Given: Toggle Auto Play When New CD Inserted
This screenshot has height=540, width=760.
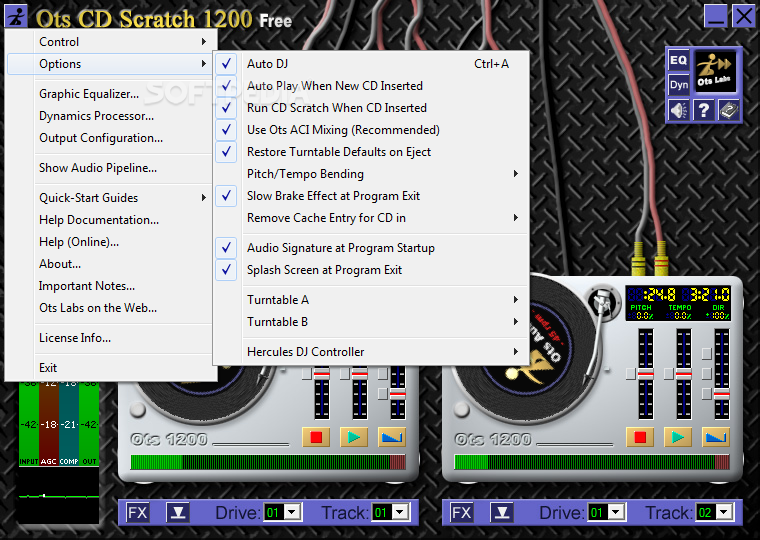Looking at the screenshot, I should (x=371, y=86).
